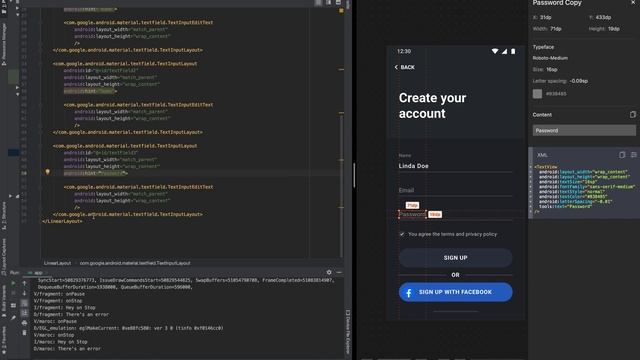Click the Stop icon in the Run panel

tap(13, 293)
